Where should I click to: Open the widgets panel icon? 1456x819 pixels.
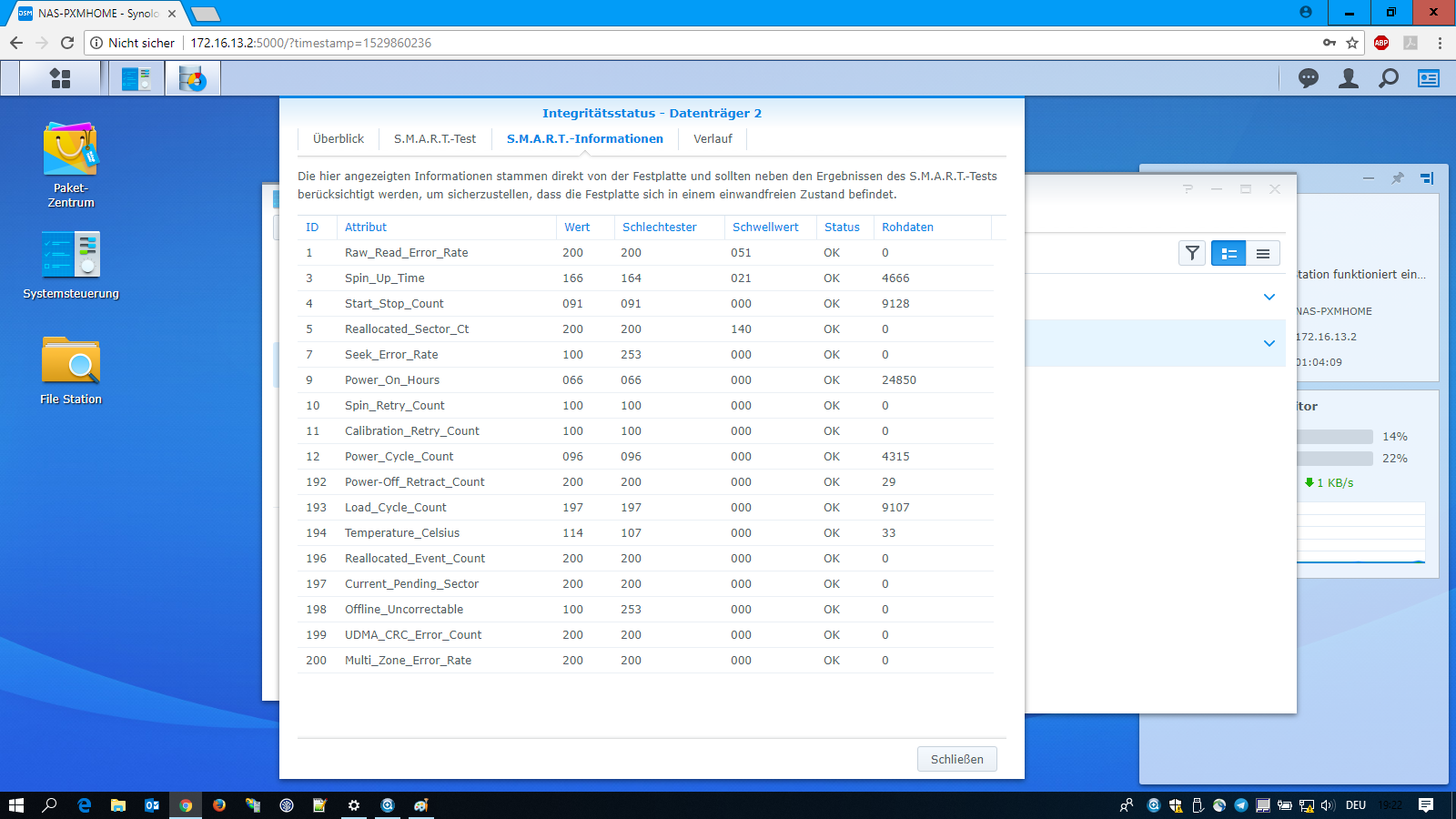coord(1428,79)
